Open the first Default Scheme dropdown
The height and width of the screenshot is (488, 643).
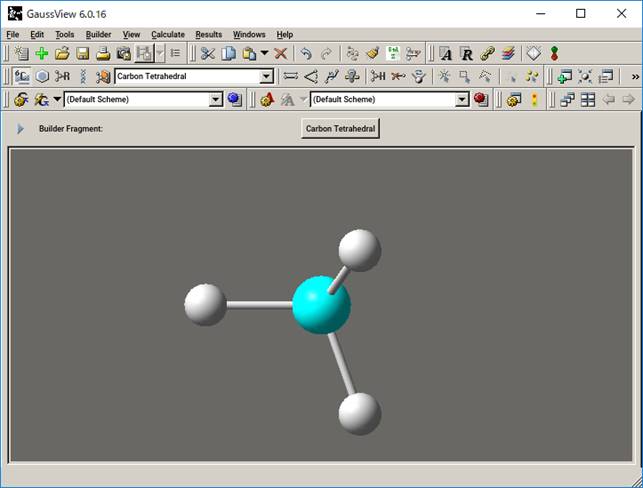click(215, 100)
